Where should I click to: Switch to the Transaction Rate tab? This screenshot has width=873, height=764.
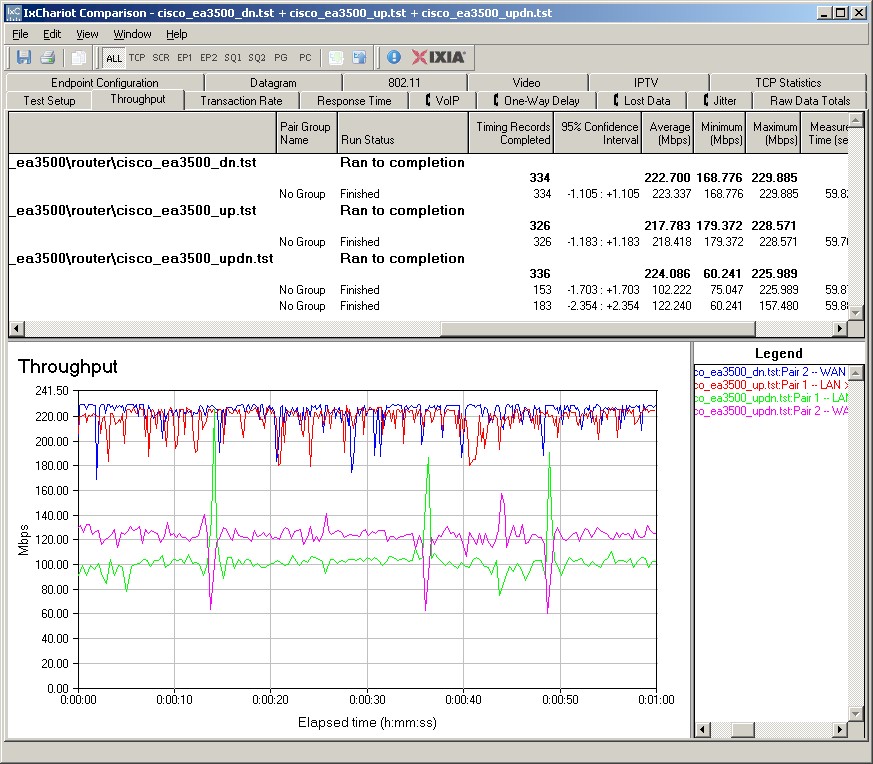pos(241,101)
